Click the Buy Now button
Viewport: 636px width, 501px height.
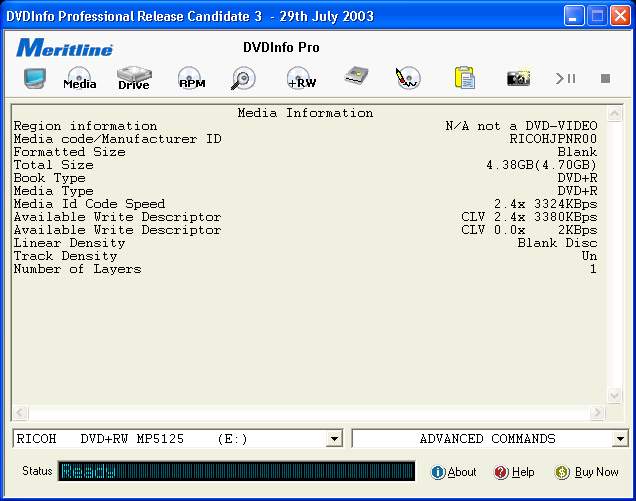click(587, 472)
